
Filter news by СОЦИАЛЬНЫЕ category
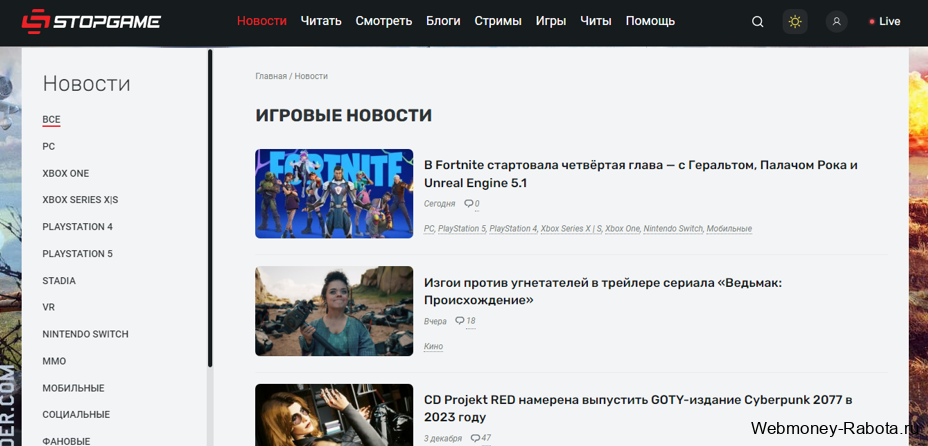76,415
